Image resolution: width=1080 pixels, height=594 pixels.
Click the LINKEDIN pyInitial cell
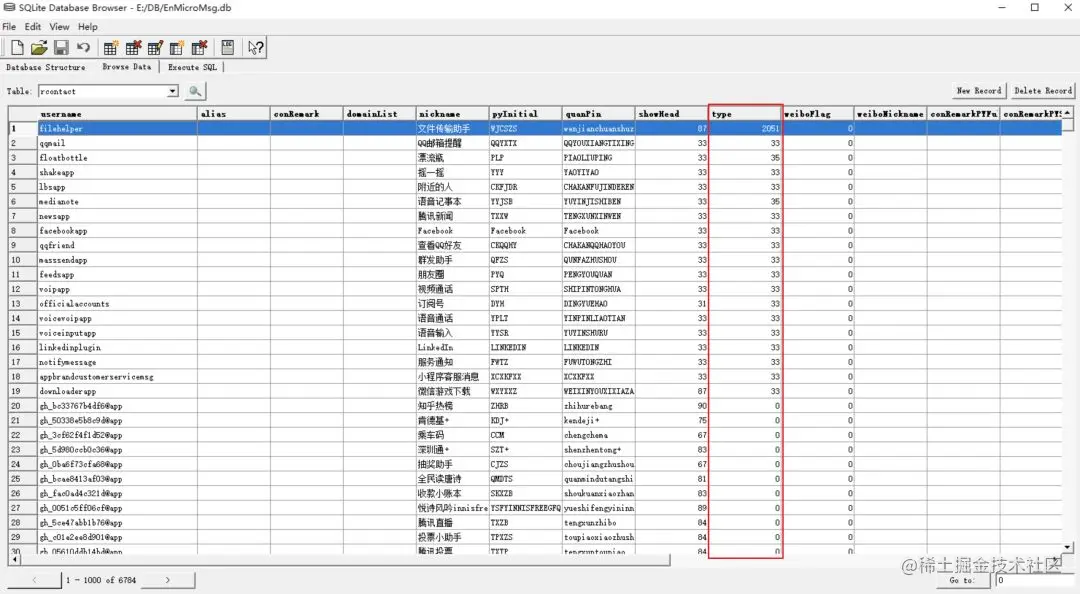tap(526, 347)
